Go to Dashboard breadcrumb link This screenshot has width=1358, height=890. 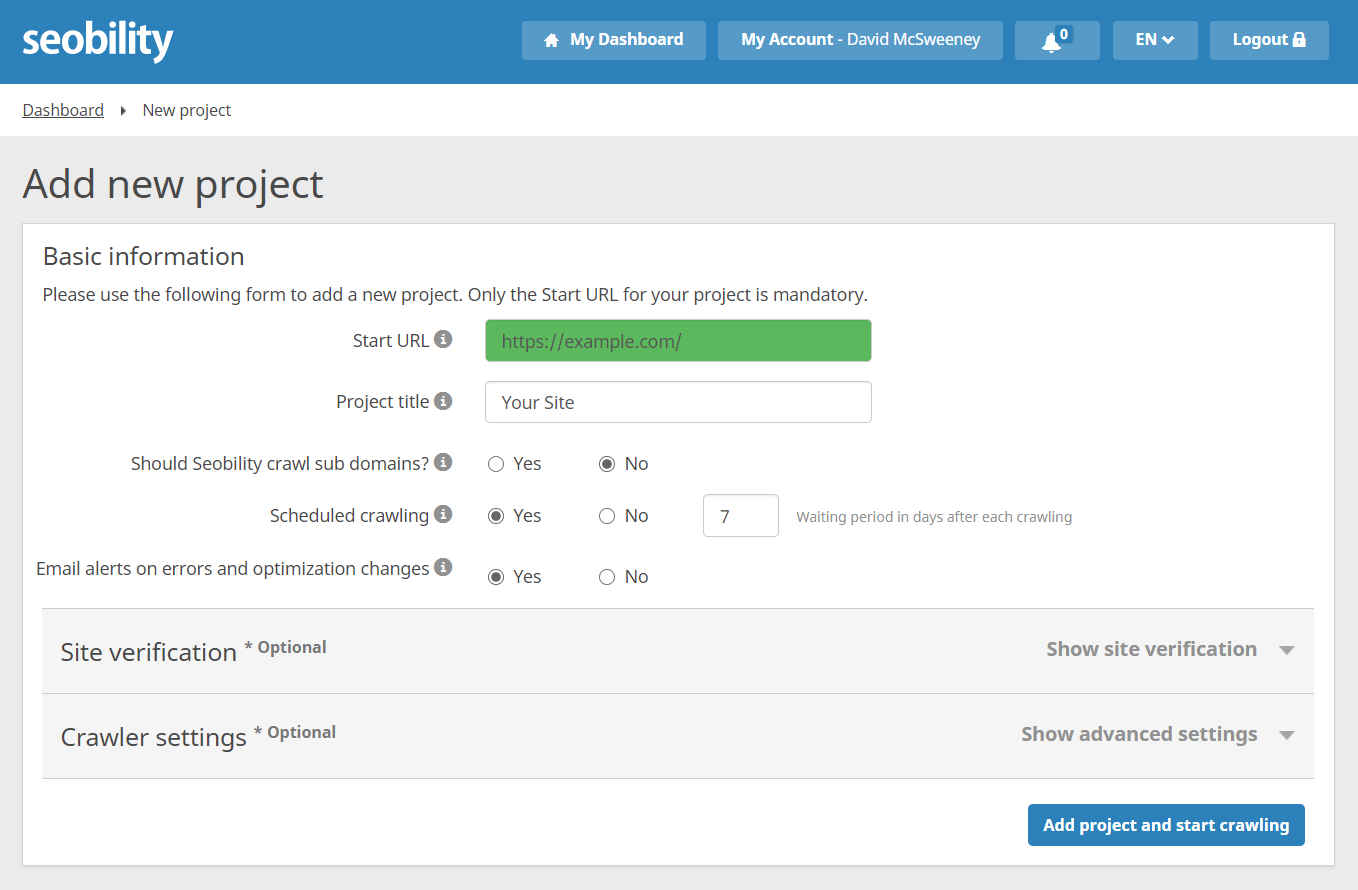point(63,110)
